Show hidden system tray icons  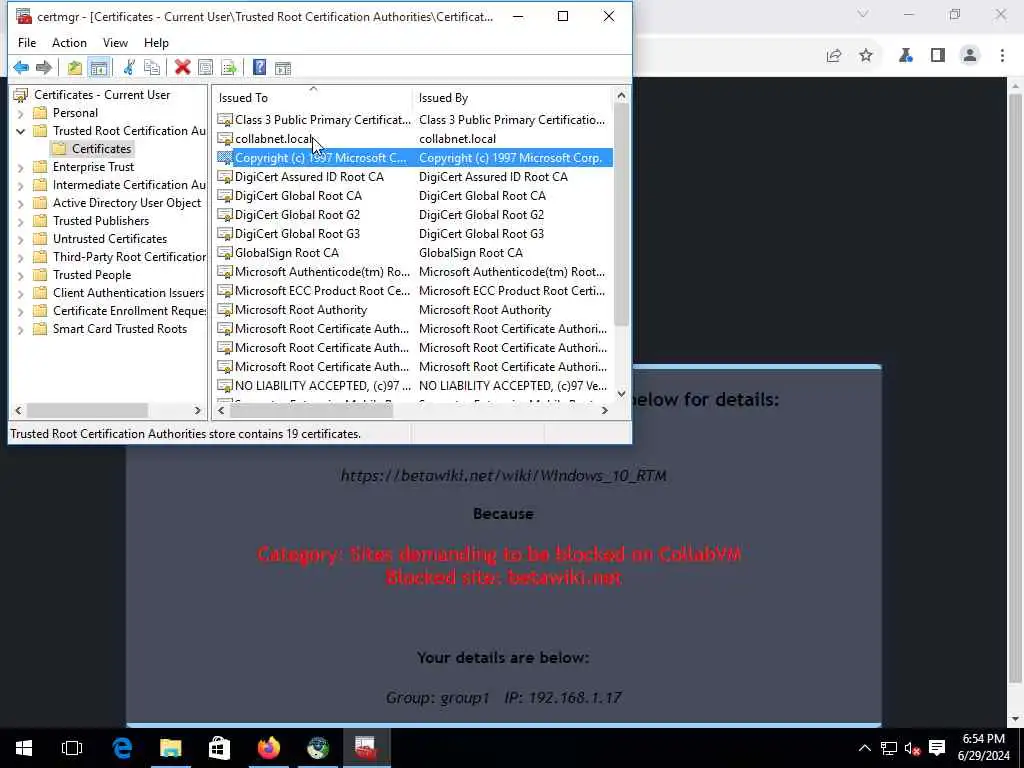864,748
